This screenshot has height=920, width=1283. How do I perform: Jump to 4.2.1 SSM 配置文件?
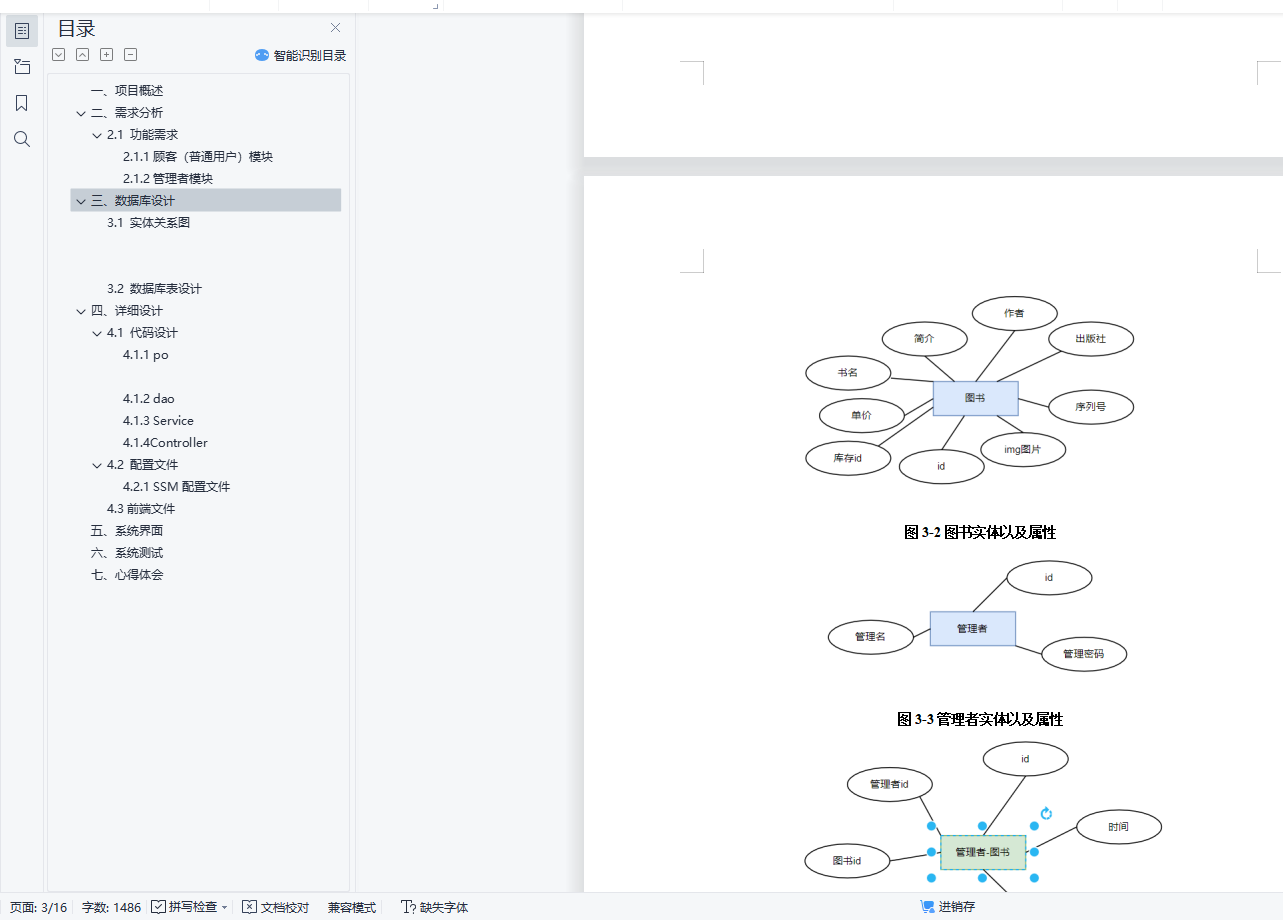point(176,487)
